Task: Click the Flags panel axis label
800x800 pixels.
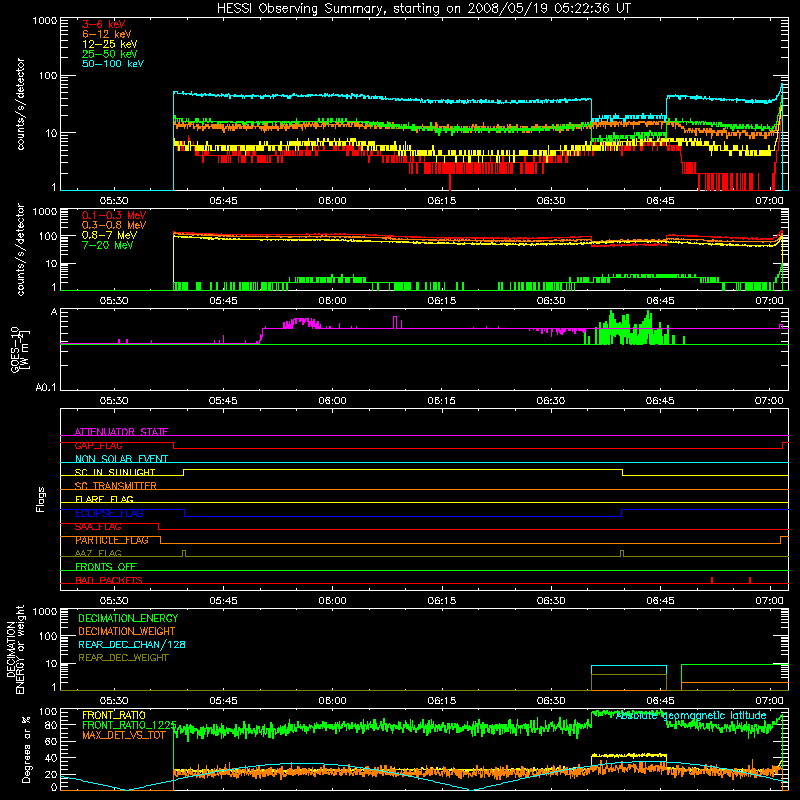Action: [40, 499]
